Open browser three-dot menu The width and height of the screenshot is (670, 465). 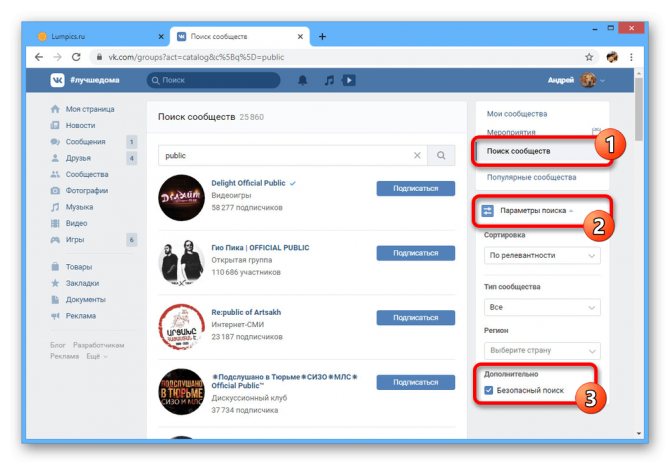(x=631, y=57)
